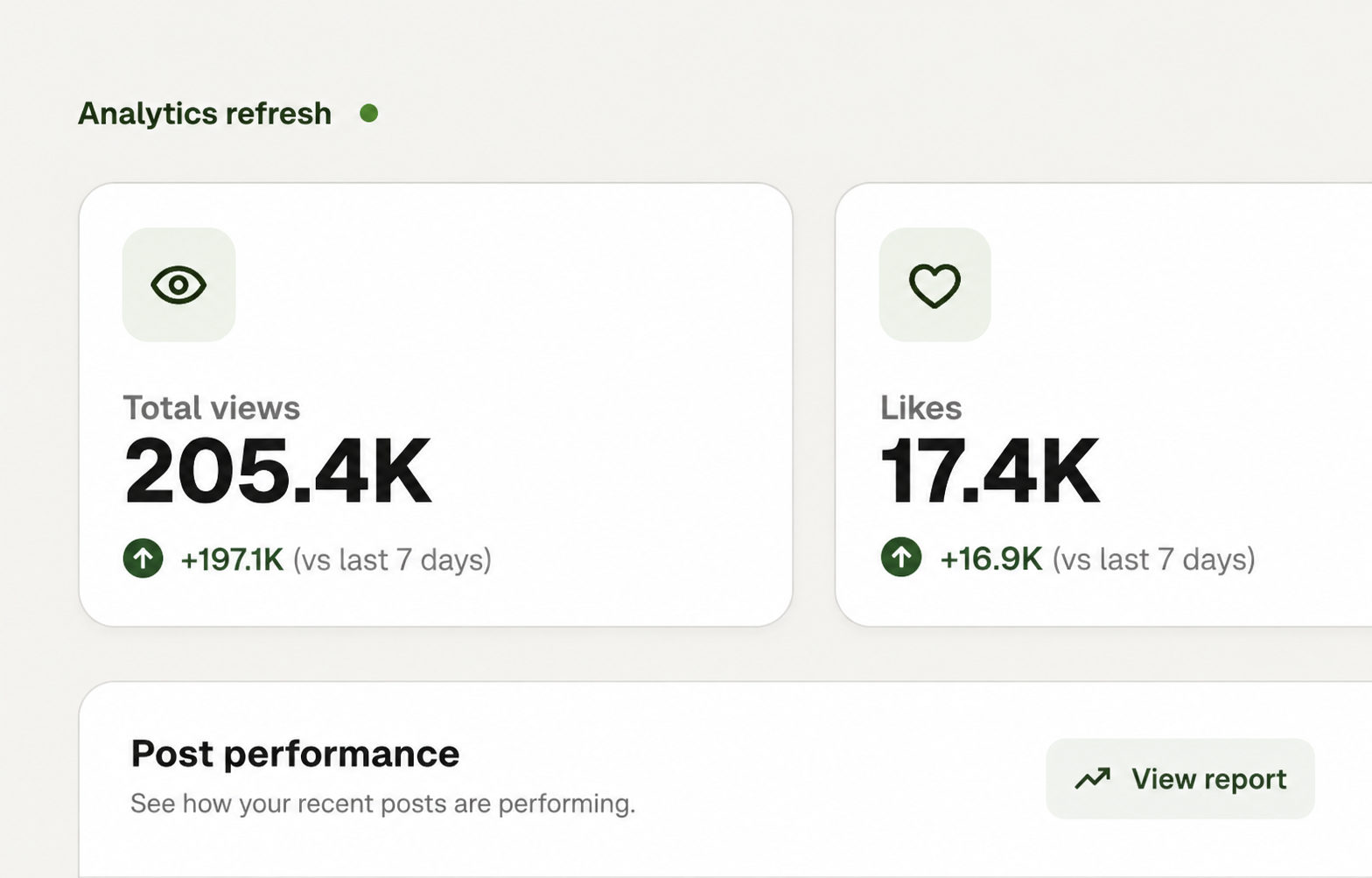Image resolution: width=1372 pixels, height=878 pixels.
Task: Click 'See how your recent posts are performing.'
Action: point(382,804)
